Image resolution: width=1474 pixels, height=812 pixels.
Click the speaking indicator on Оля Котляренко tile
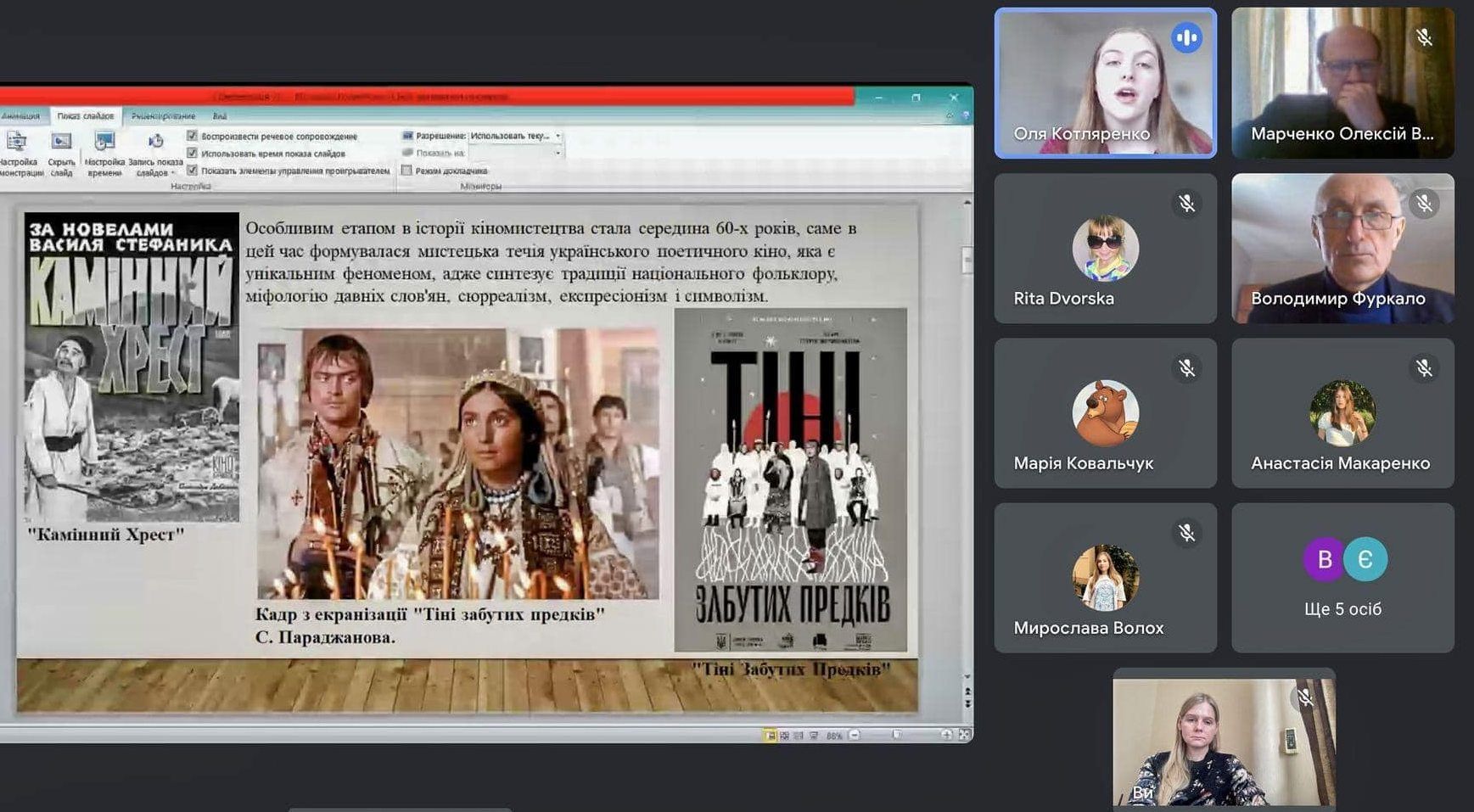pos(1186,38)
